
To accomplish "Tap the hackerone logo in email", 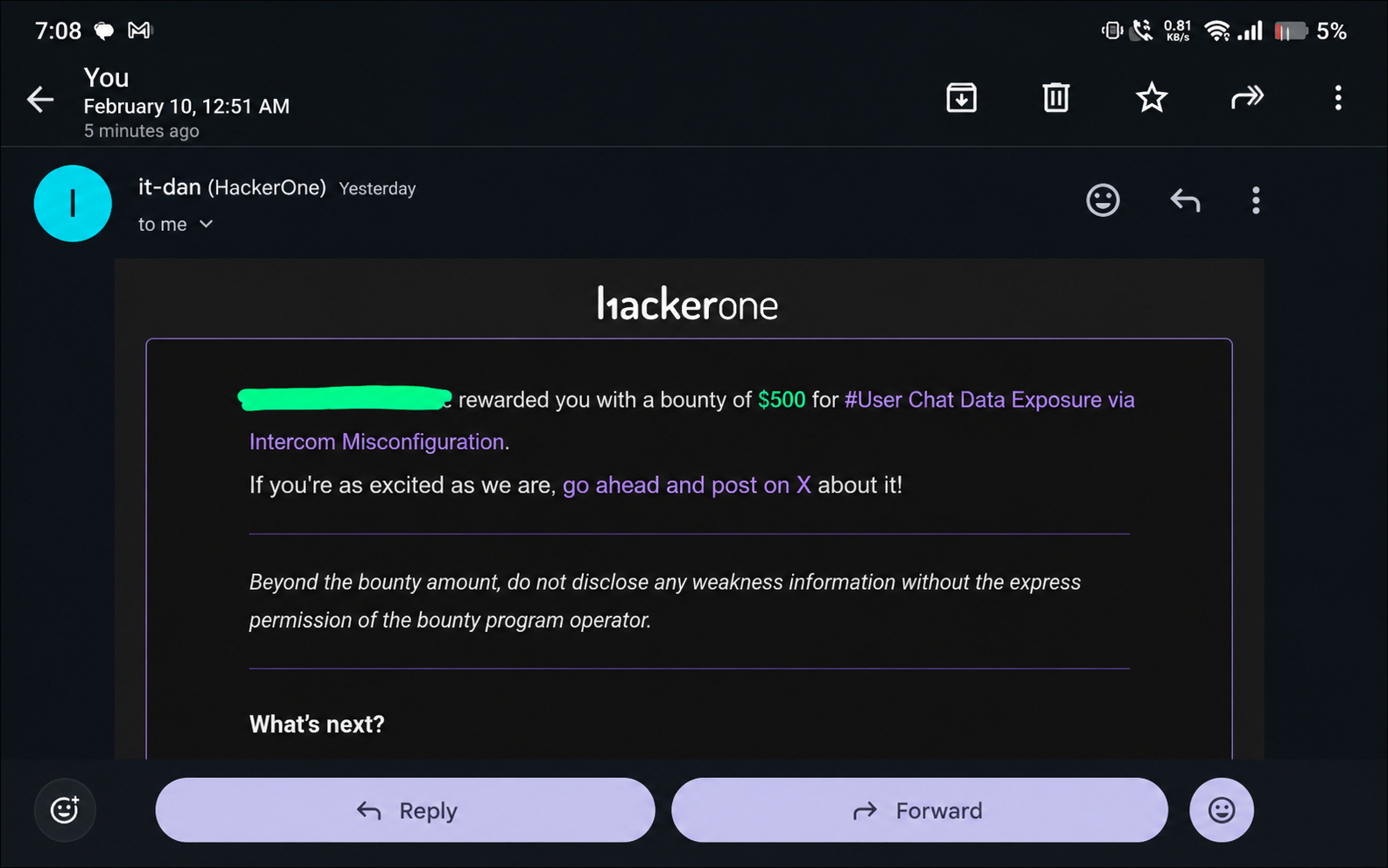I will [688, 304].
